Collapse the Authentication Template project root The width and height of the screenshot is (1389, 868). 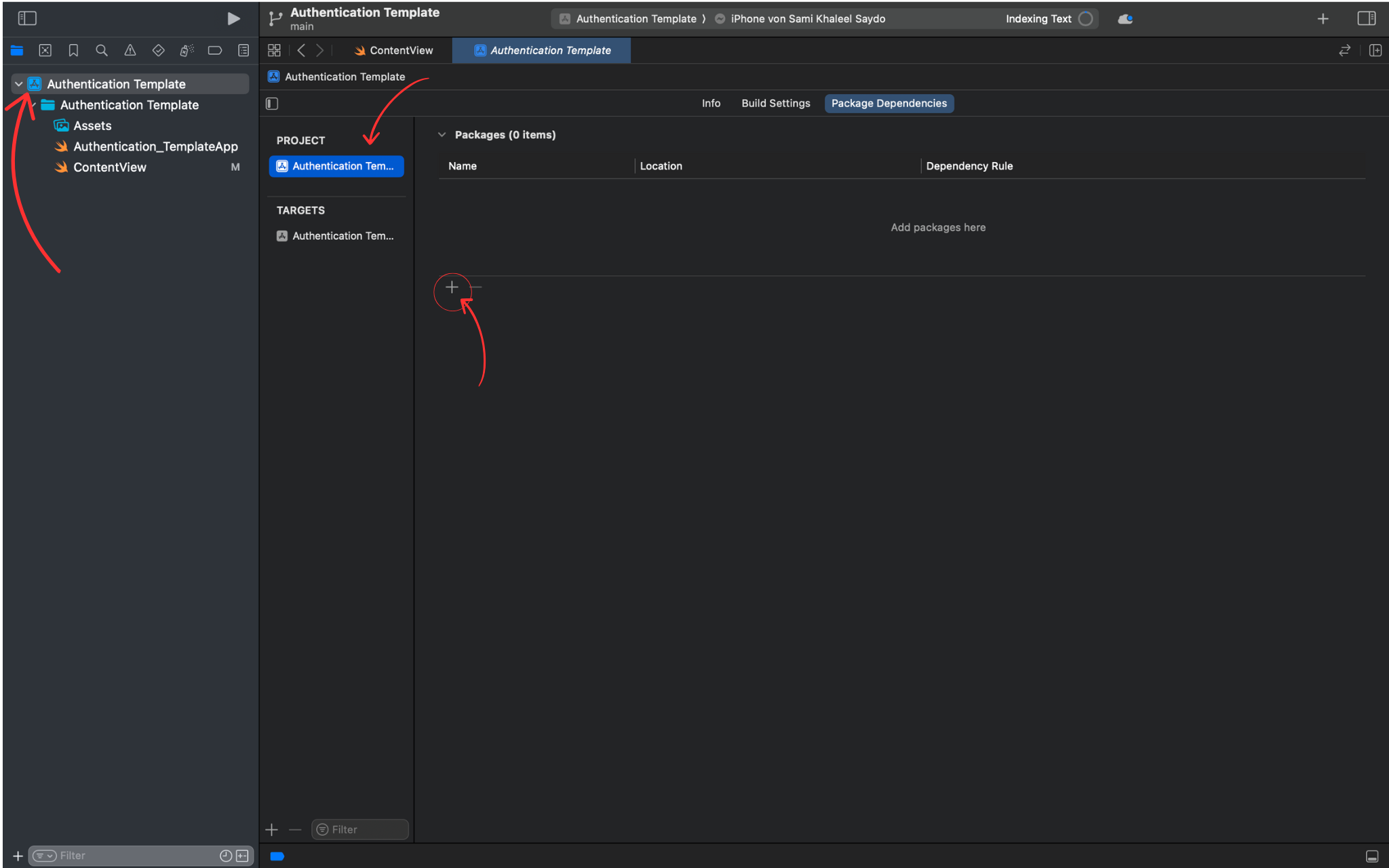click(19, 84)
